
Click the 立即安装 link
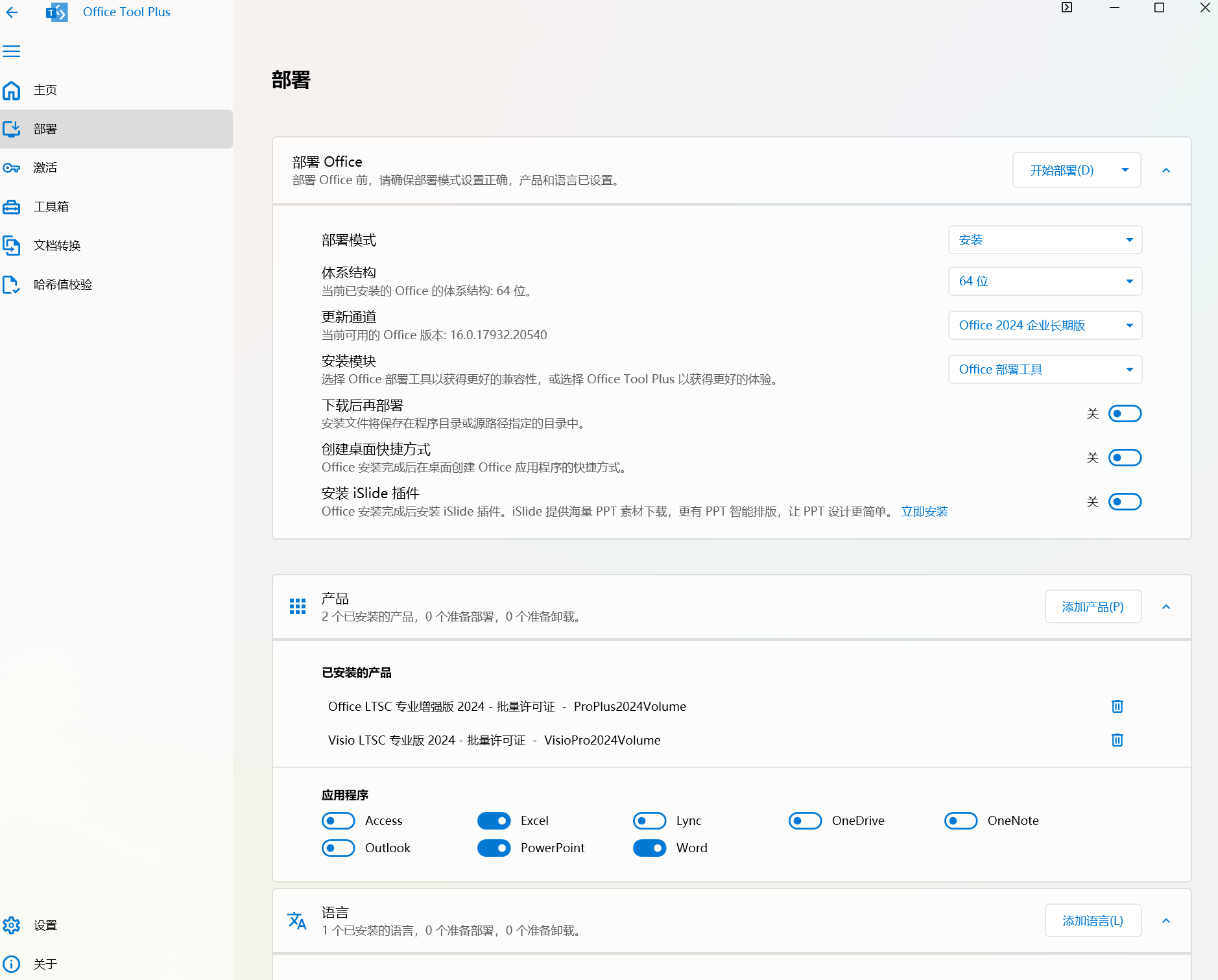point(924,512)
